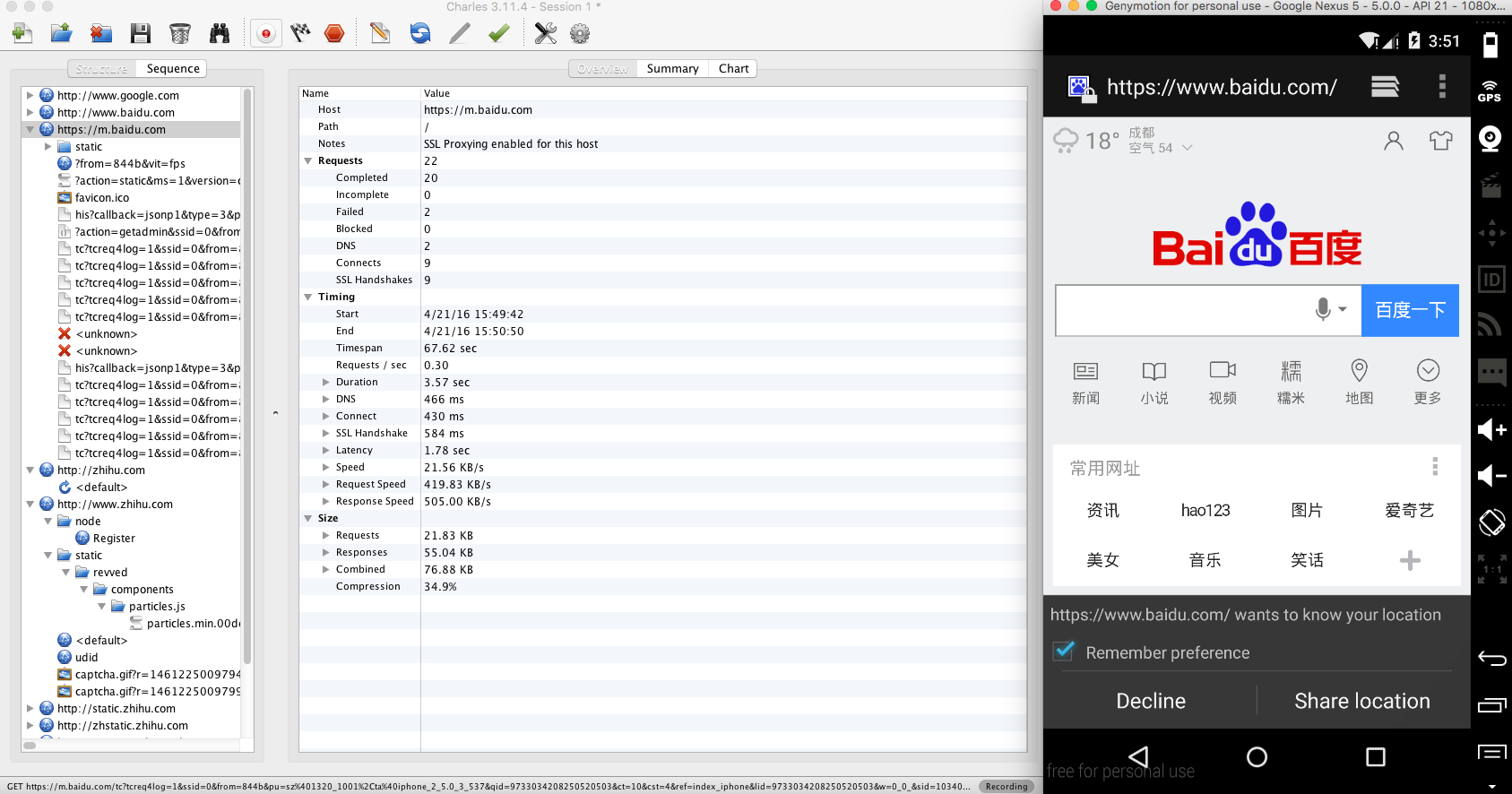1512x794 pixels.
Task: Select the Register item under node
Action: tap(114, 538)
